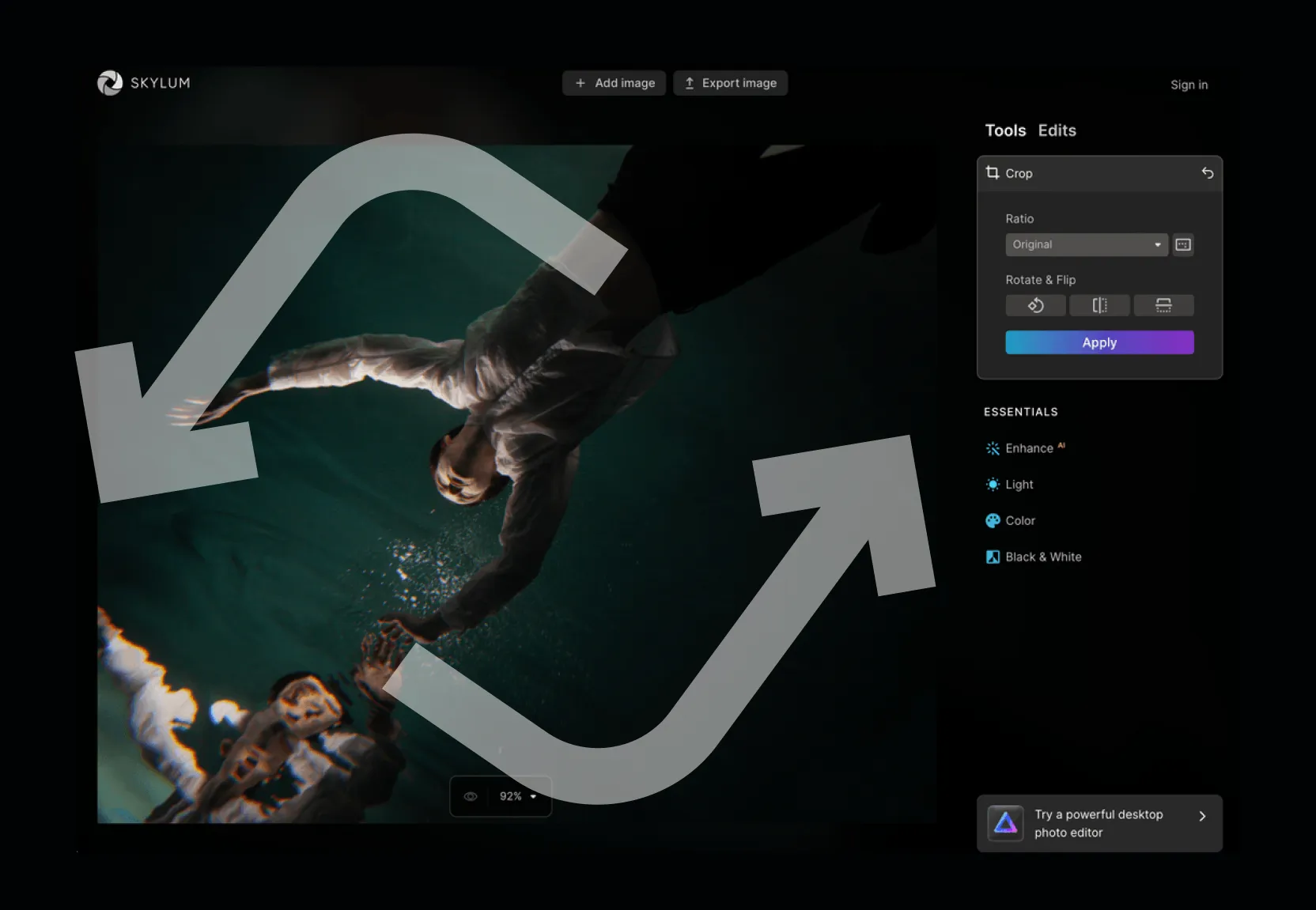The width and height of the screenshot is (1316, 910).
Task: Toggle the before/after eye preview
Action: click(470, 796)
